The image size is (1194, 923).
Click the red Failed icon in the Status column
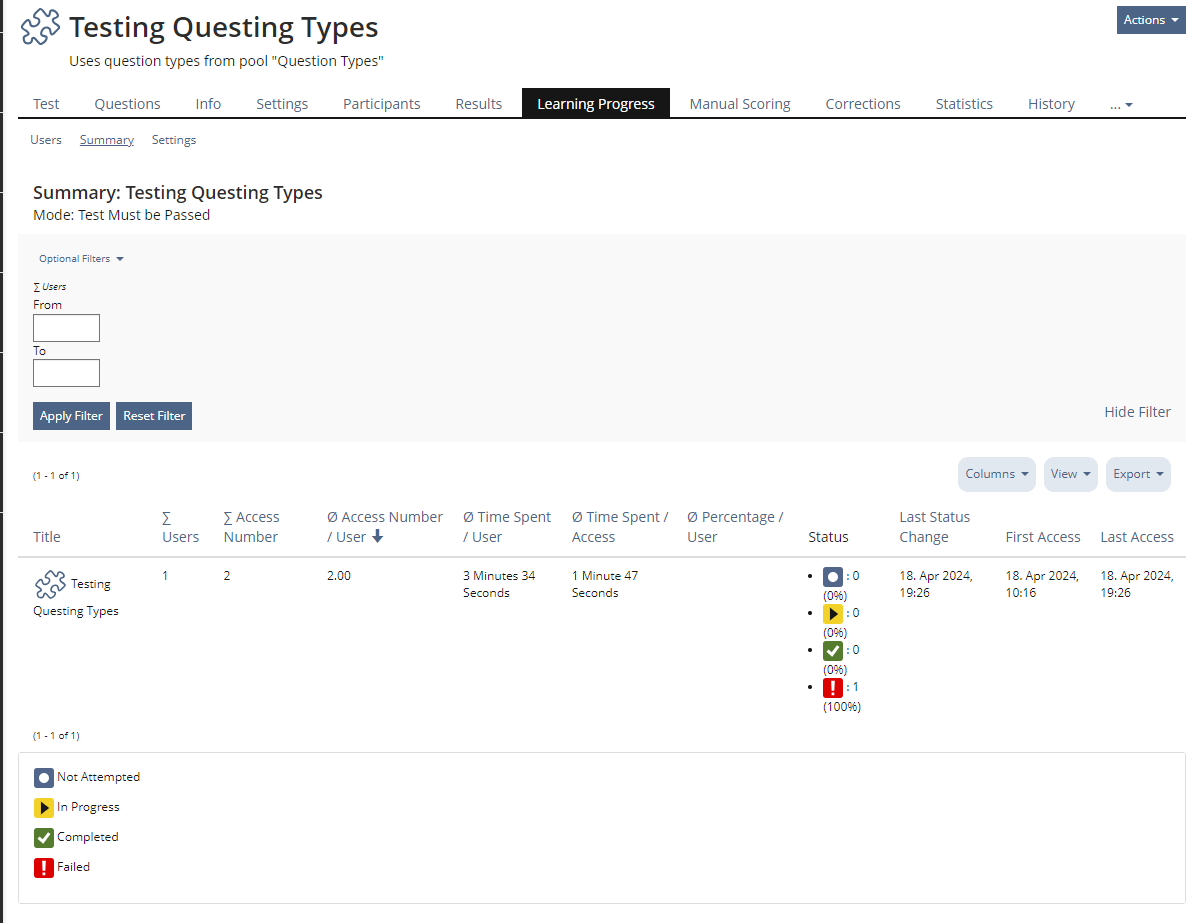(833, 688)
